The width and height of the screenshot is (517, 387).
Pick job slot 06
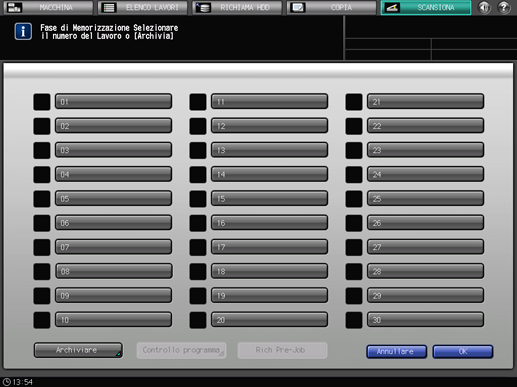[114, 223]
